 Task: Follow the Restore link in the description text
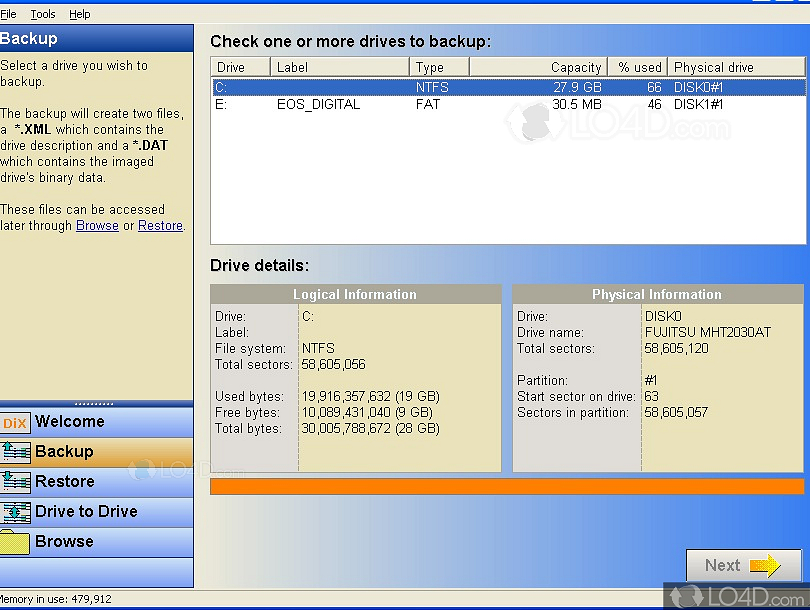point(160,225)
